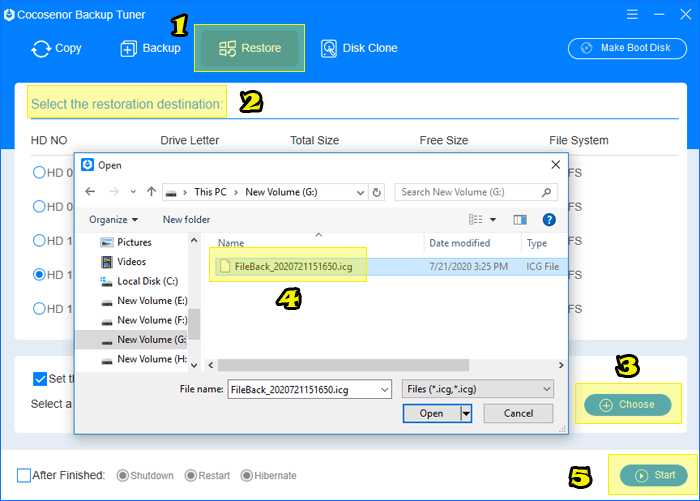700x501 pixels.
Task: Close the Cocosenor Backup Tuner window
Action: point(686,15)
